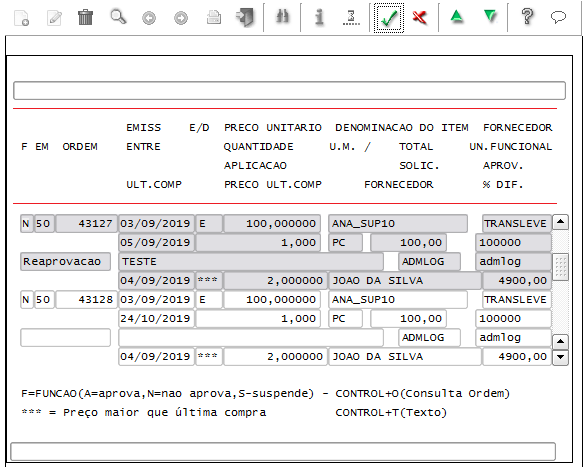Click the green checkmark confirm icon
The height and width of the screenshot is (467, 584).
pyautogui.click(x=388, y=18)
